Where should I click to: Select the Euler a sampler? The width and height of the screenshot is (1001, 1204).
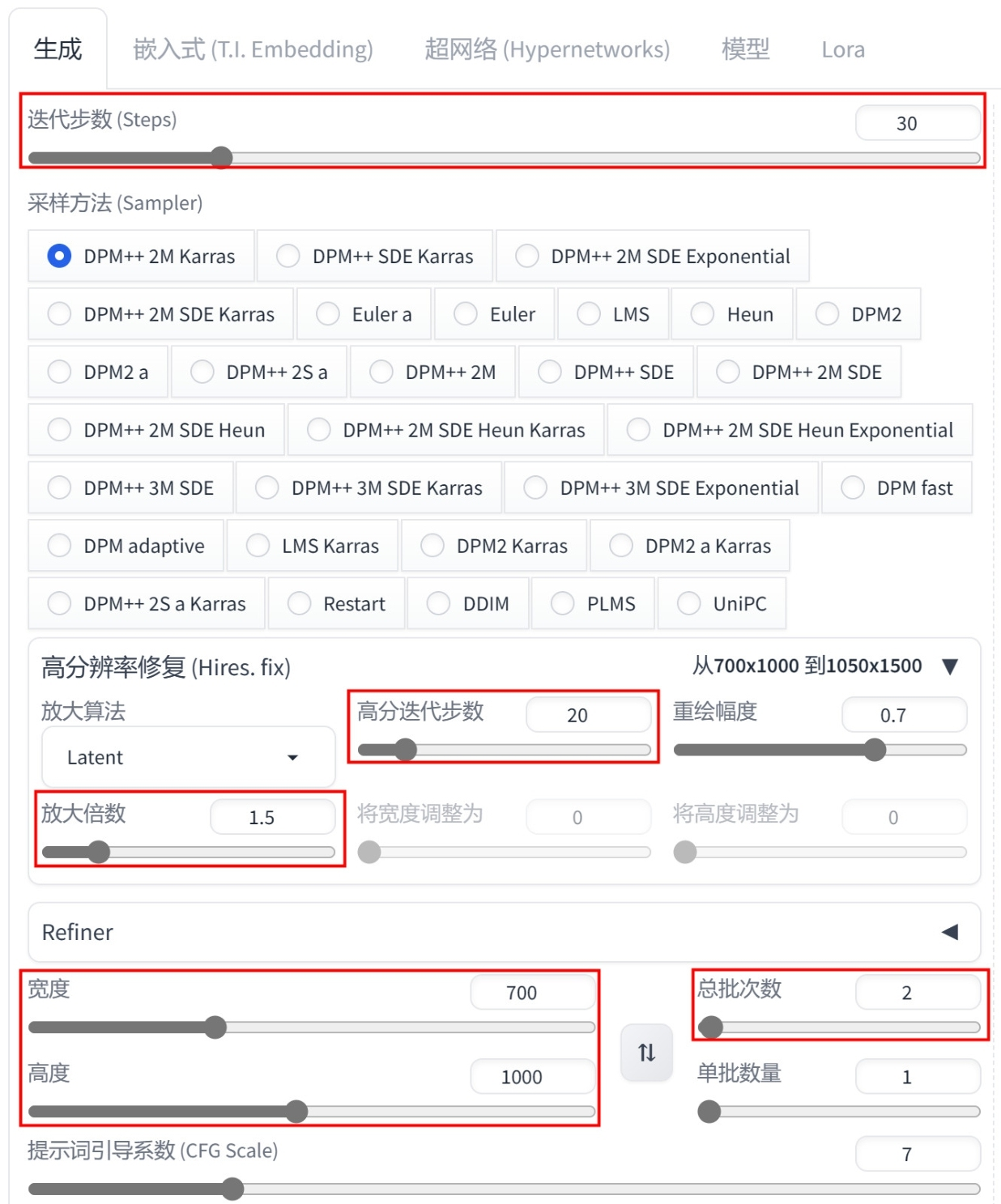[364, 314]
